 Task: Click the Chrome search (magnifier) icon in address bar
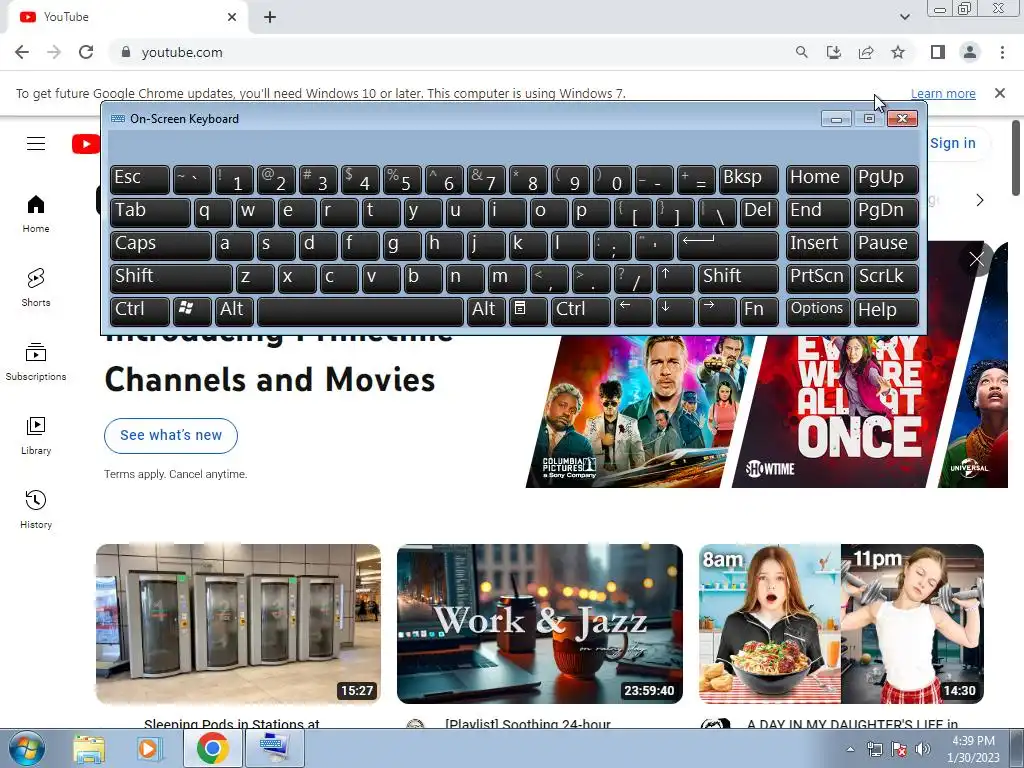801,52
